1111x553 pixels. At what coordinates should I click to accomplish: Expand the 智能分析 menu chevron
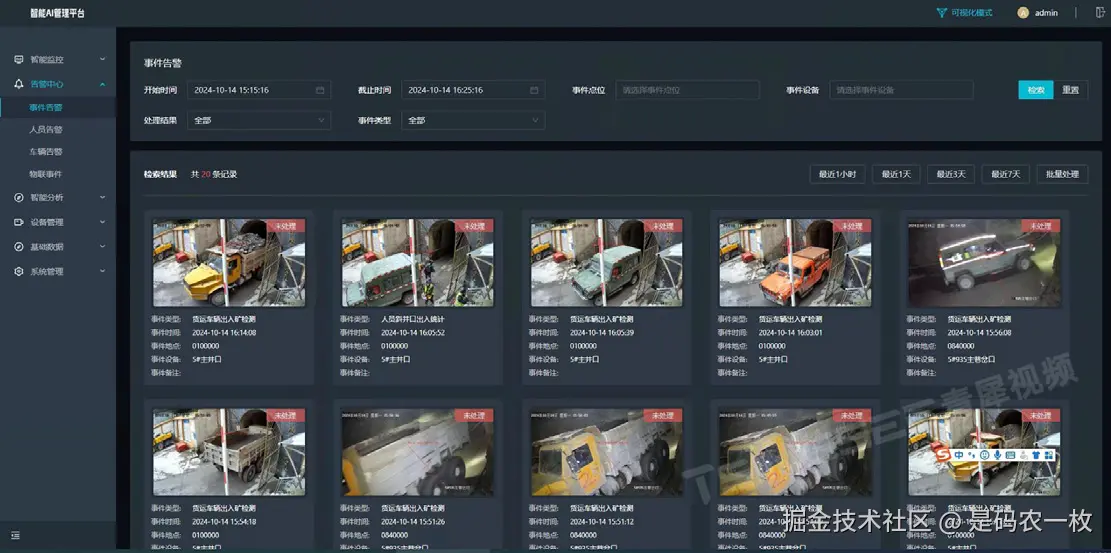click(x=103, y=198)
